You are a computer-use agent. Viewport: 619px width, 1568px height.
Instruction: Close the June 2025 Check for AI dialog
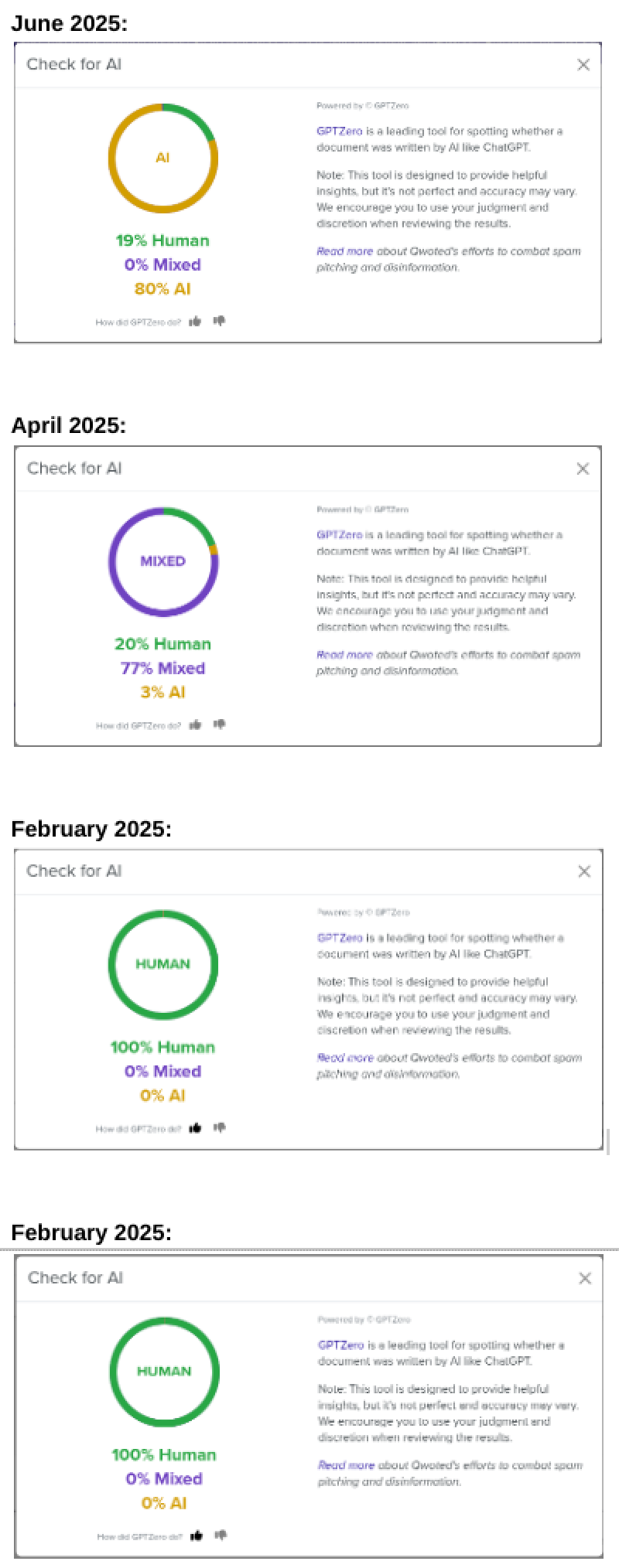584,65
